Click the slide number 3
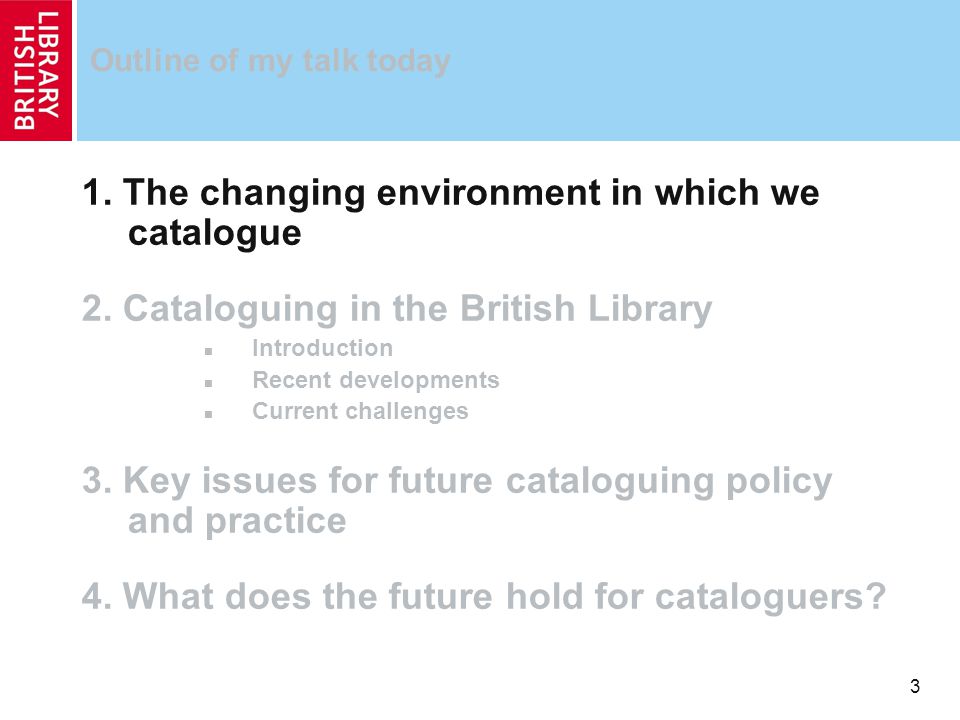 915,686
